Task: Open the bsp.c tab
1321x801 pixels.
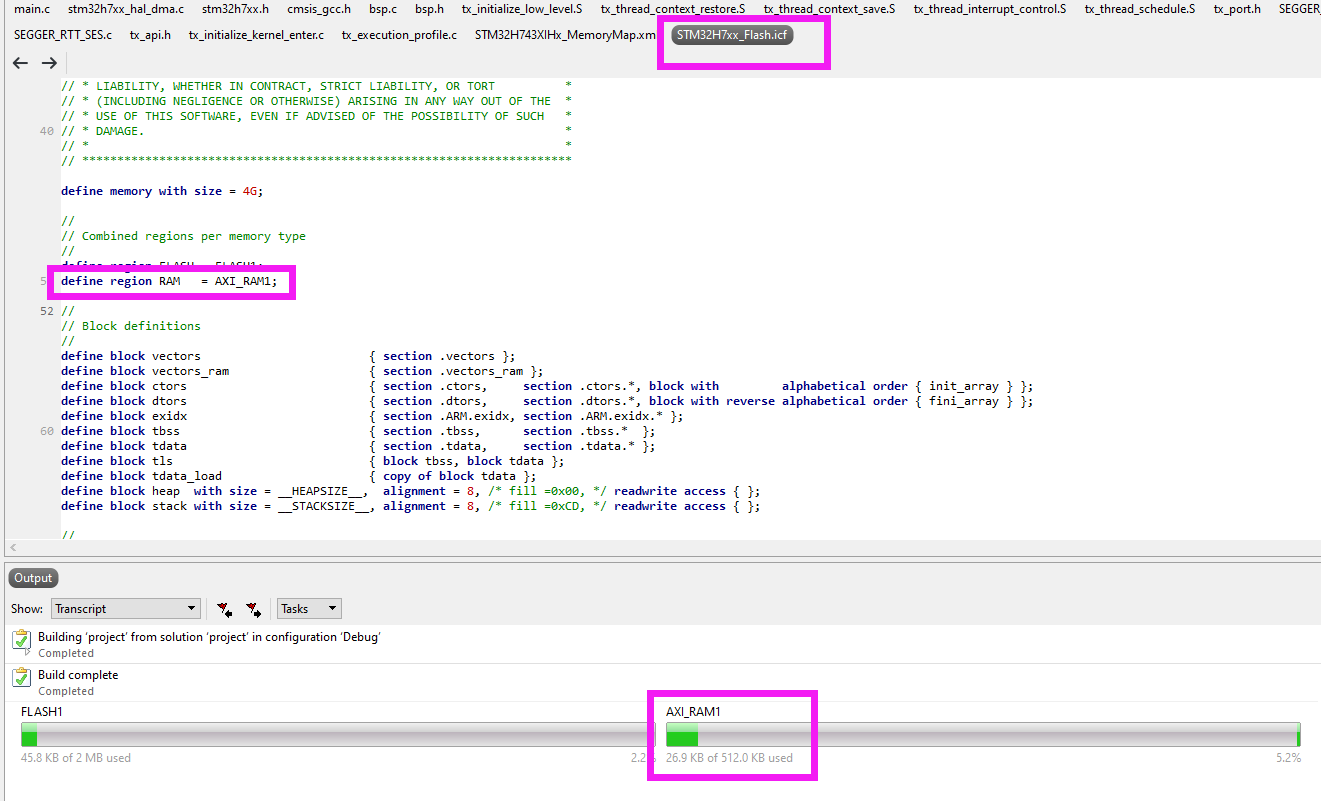Action: [x=383, y=9]
